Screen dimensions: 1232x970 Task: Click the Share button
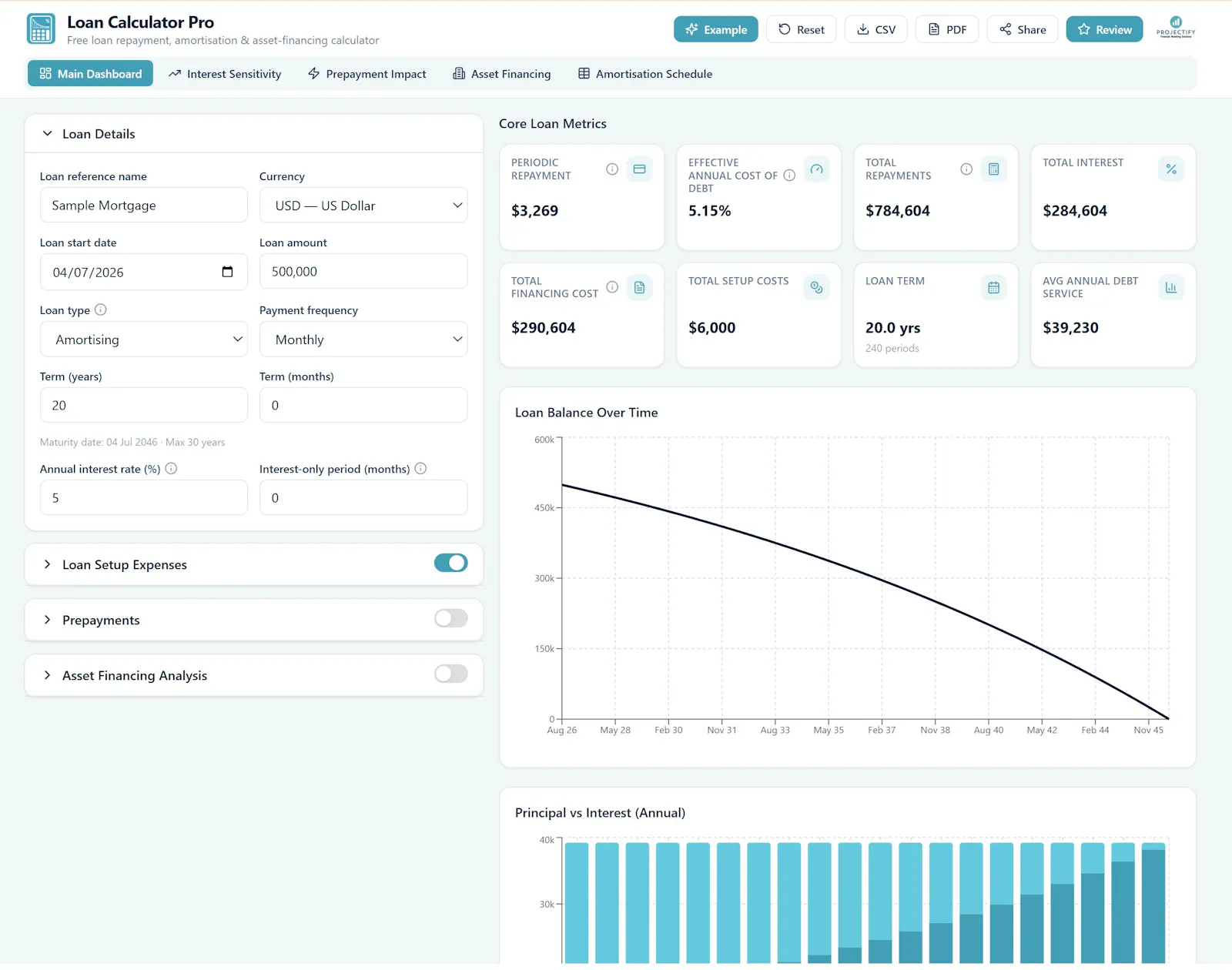(1023, 29)
